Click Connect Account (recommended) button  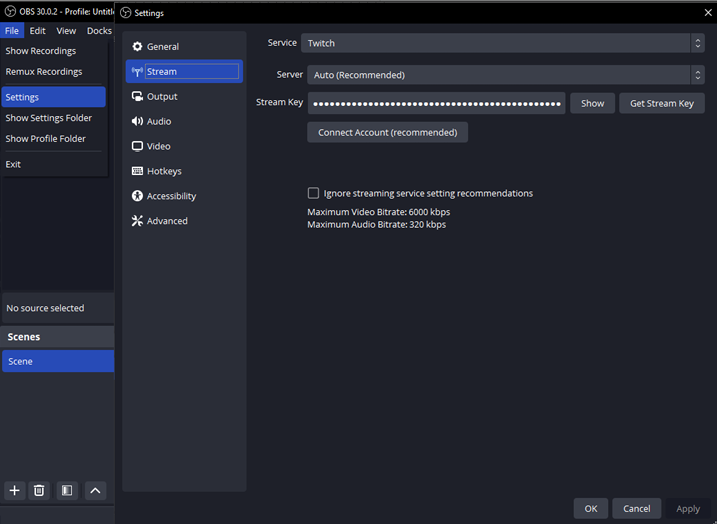[387, 132]
